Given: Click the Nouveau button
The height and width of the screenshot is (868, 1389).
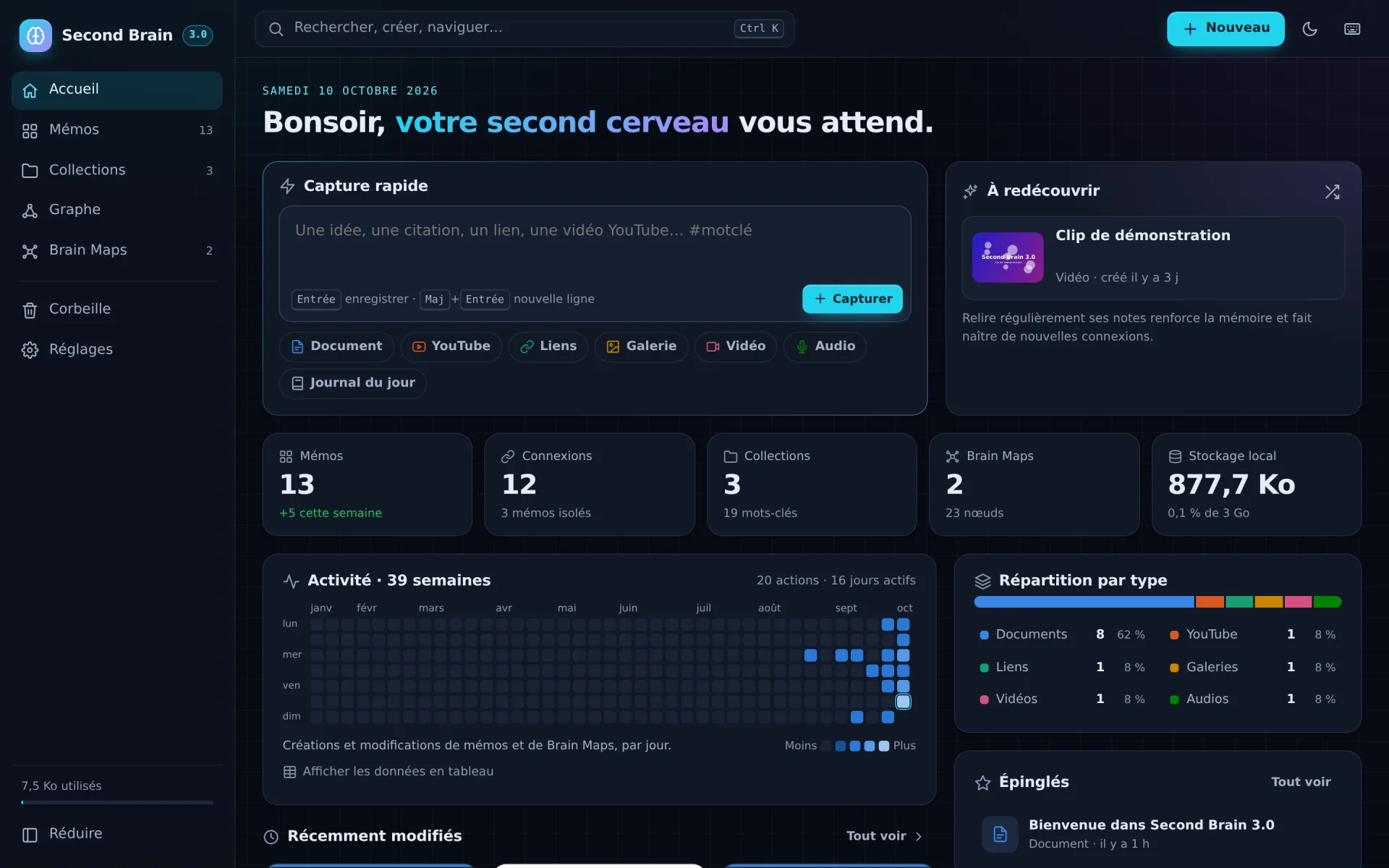Looking at the screenshot, I should tap(1226, 29).
